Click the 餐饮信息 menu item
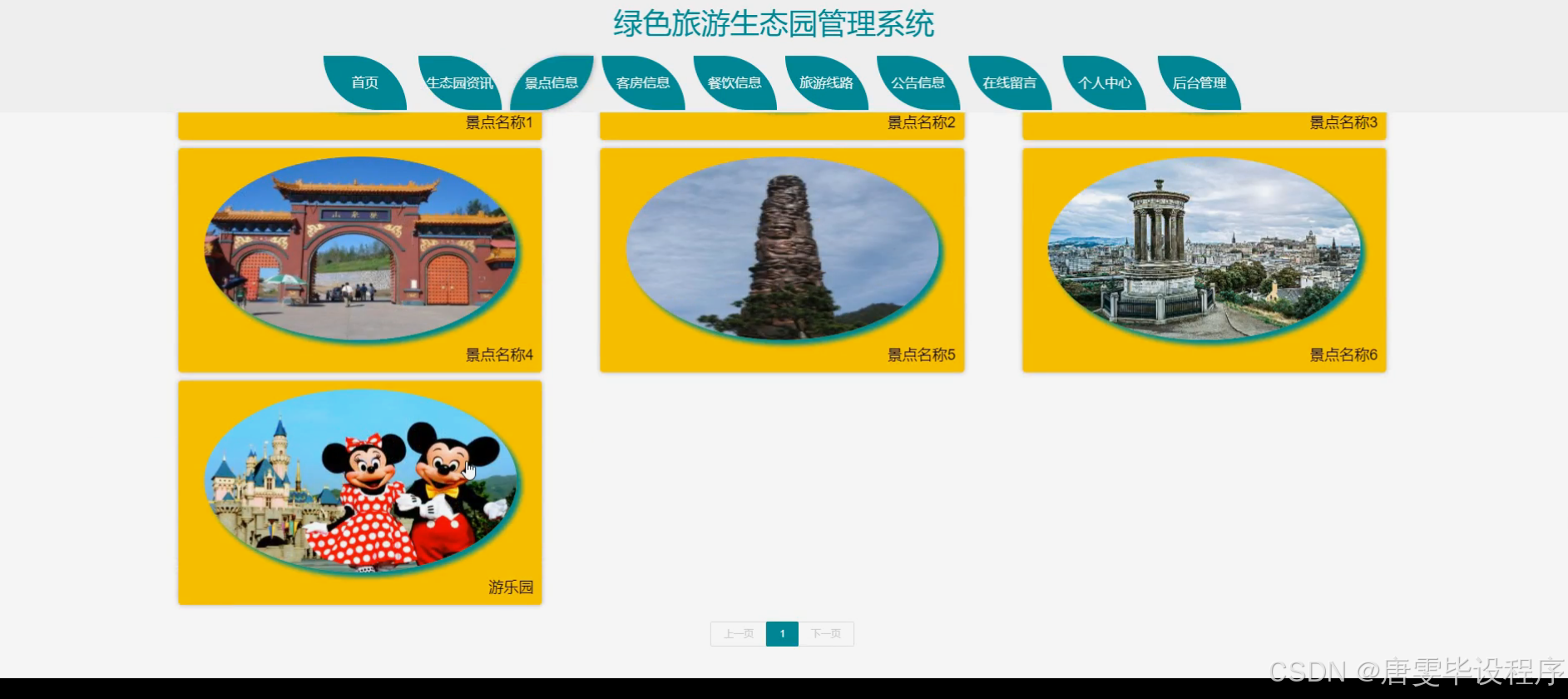 (x=735, y=82)
